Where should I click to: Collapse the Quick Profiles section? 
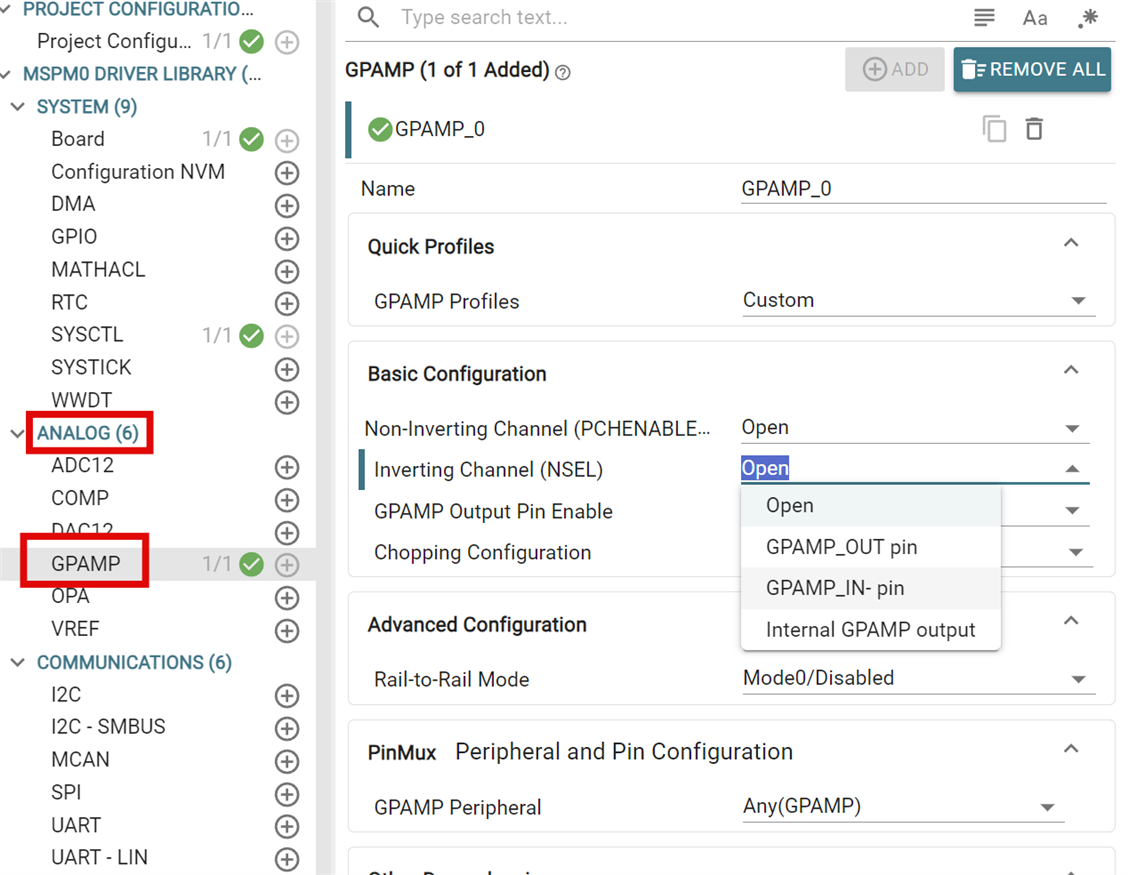coord(1071,243)
